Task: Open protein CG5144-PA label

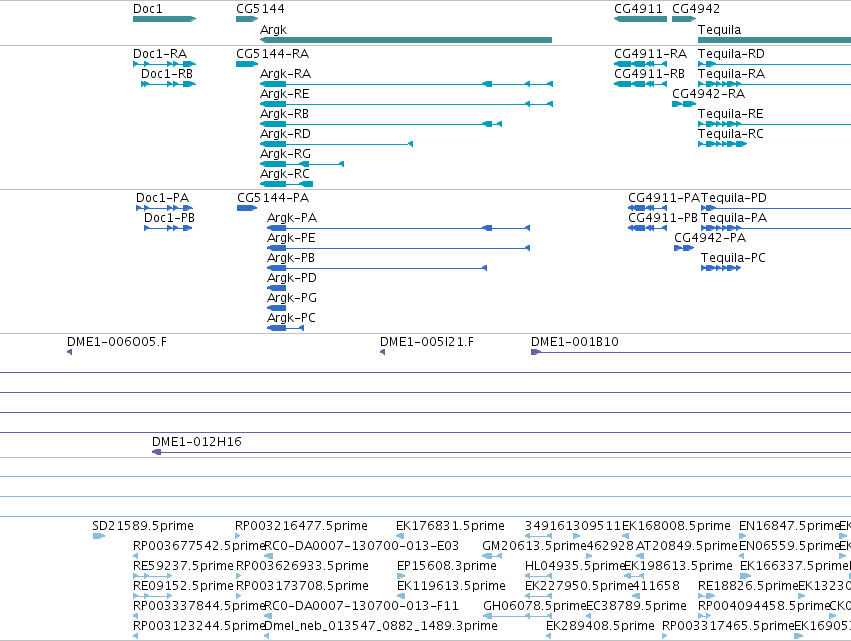Action: (273, 198)
